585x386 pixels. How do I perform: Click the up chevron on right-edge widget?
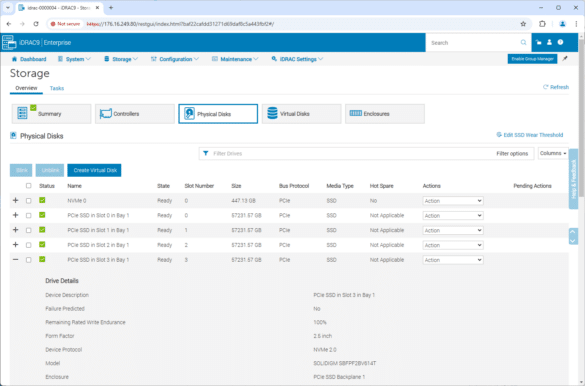coord(573,232)
